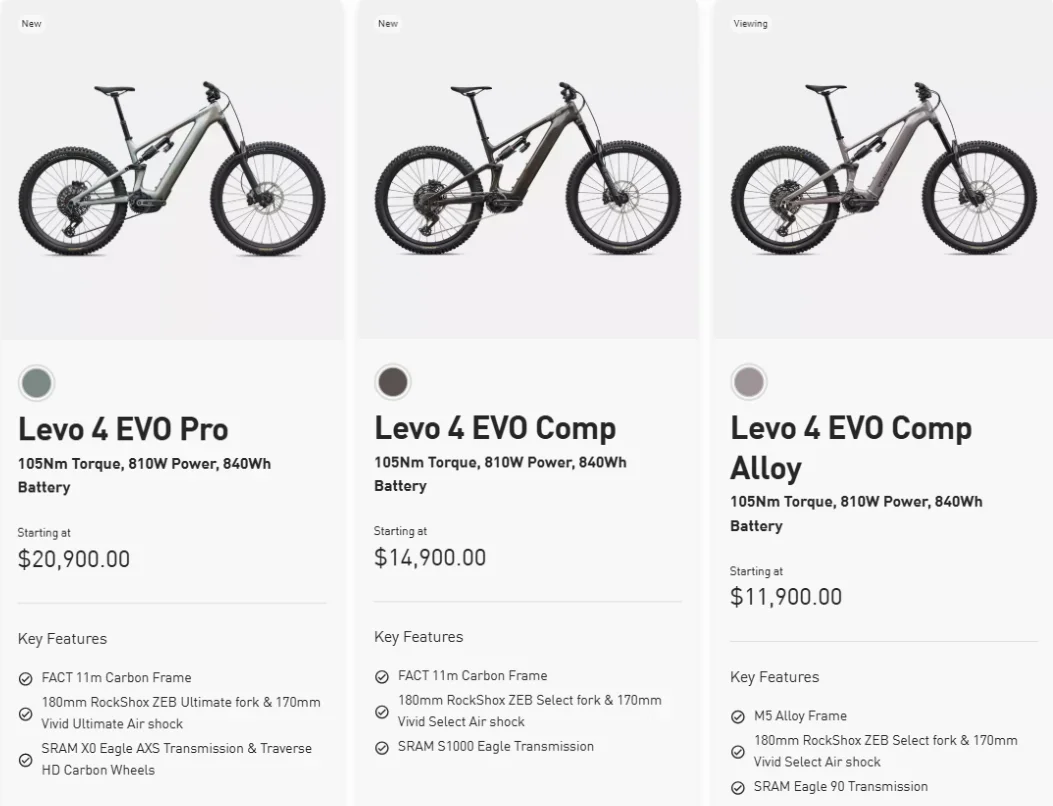Open the Levo 4 EVO Comp Alloy title
Image resolution: width=1053 pixels, height=806 pixels.
coord(851,447)
